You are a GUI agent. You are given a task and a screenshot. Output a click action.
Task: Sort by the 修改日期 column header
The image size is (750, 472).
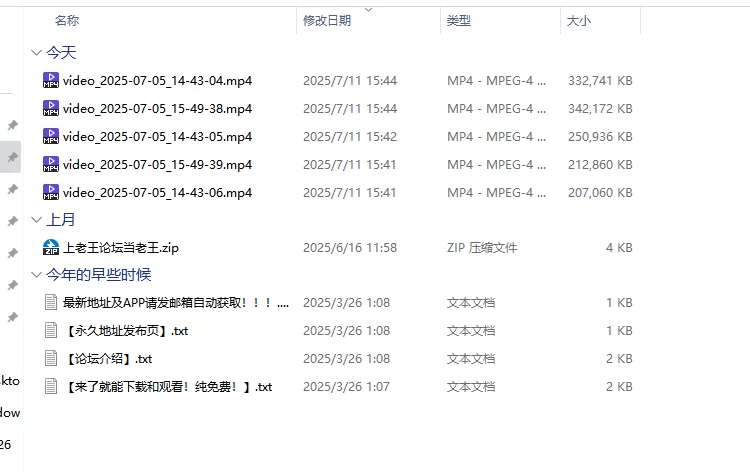click(327, 21)
